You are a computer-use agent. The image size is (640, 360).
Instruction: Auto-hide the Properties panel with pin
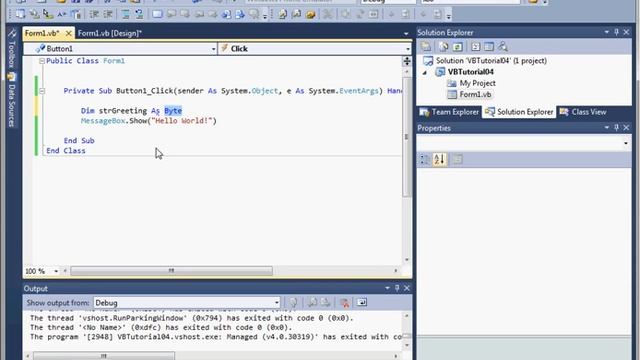pos(616,128)
